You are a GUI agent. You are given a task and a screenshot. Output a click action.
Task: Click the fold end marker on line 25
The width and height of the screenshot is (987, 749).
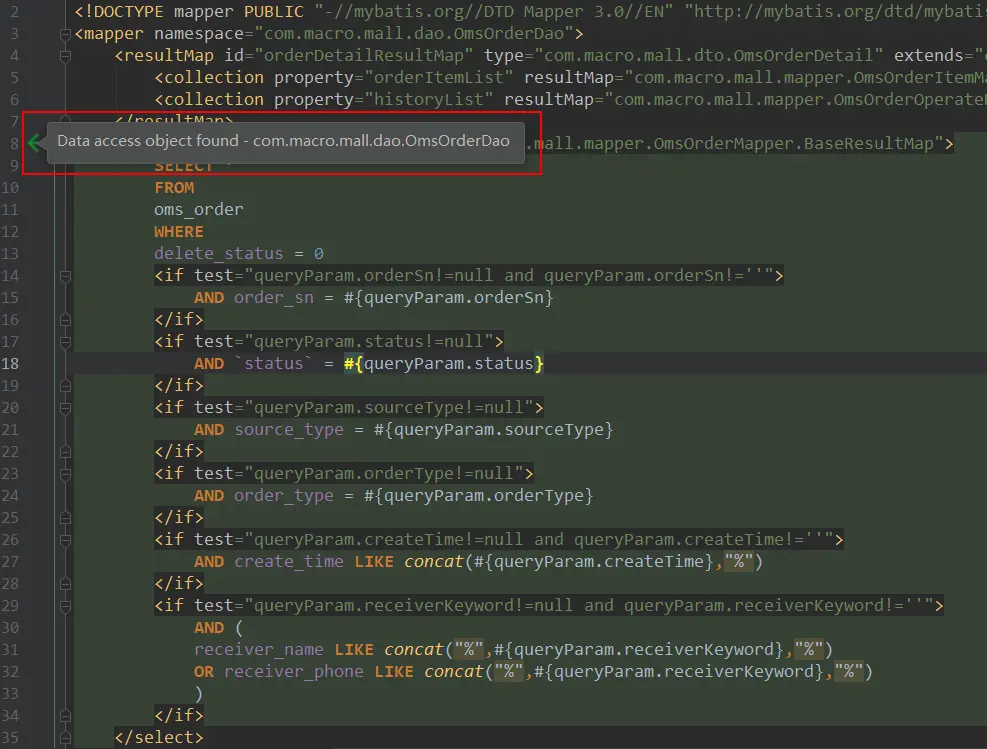[65, 518]
